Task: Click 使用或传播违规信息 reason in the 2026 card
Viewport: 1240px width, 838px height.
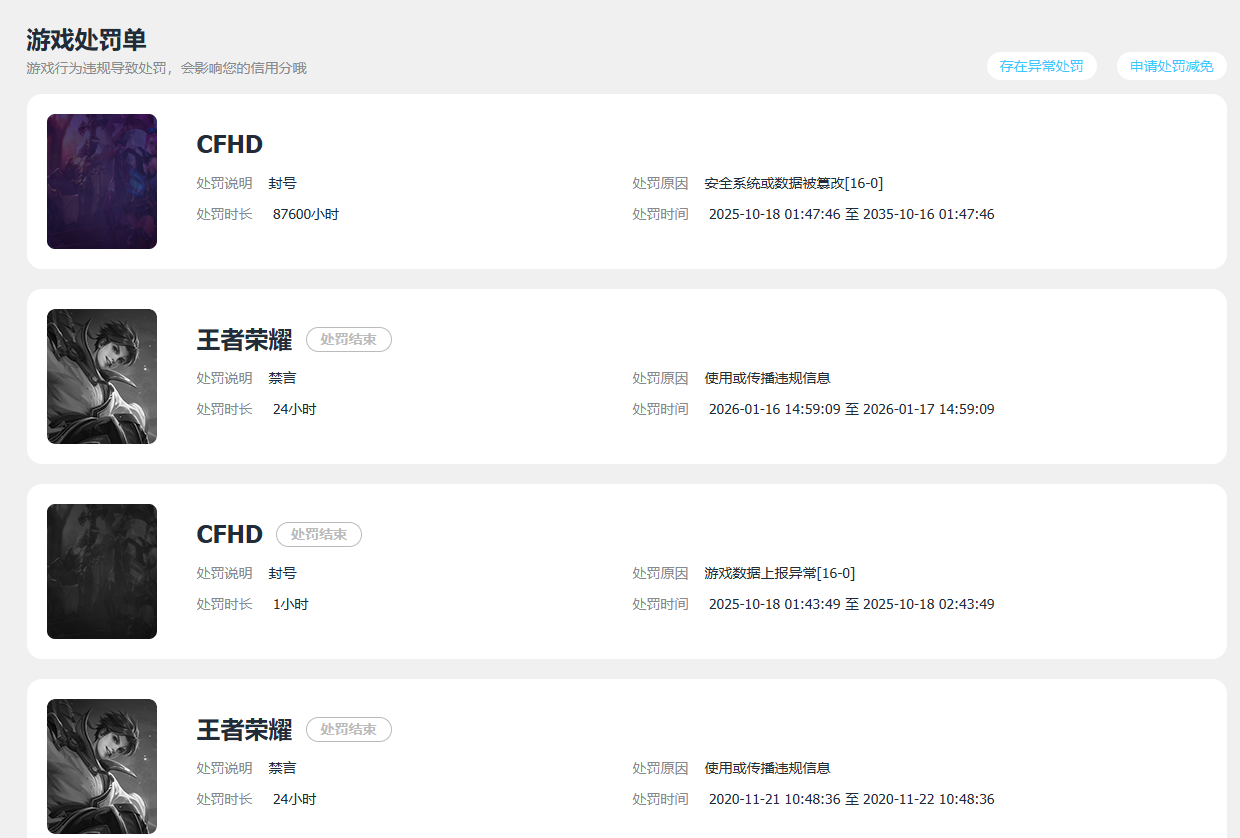Action: click(767, 378)
